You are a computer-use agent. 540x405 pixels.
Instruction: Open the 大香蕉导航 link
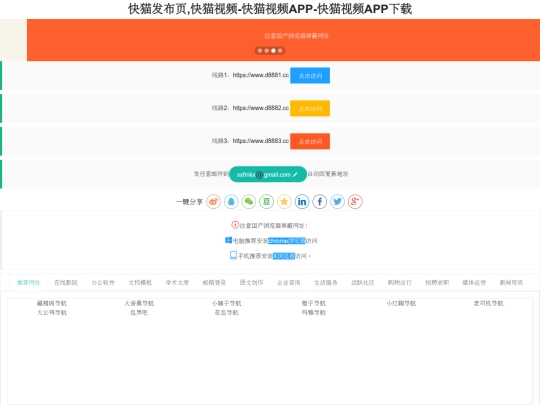139,303
